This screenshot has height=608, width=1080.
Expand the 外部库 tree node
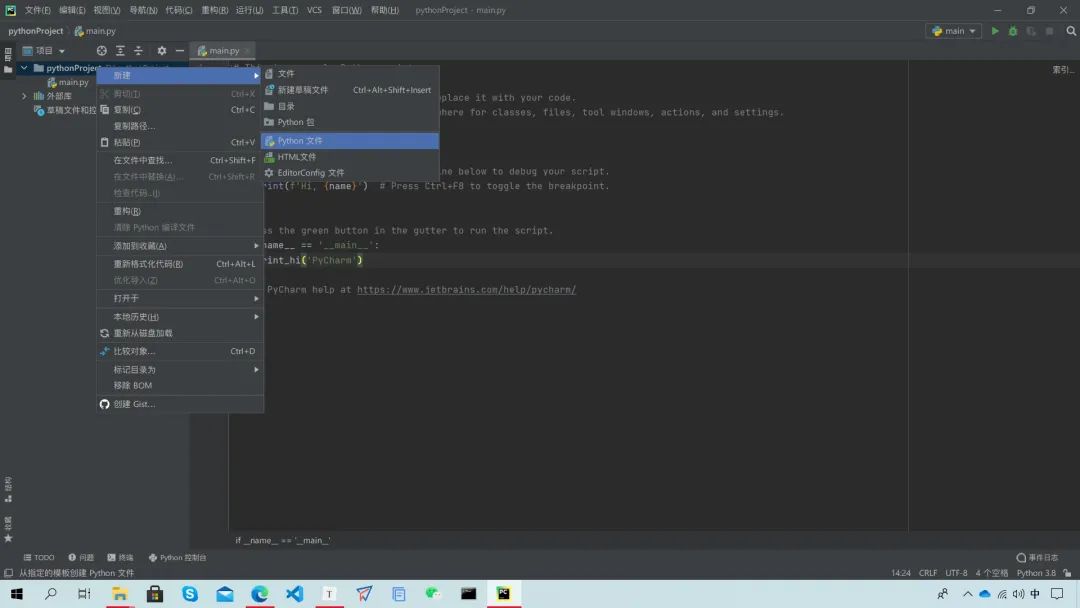pos(24,96)
